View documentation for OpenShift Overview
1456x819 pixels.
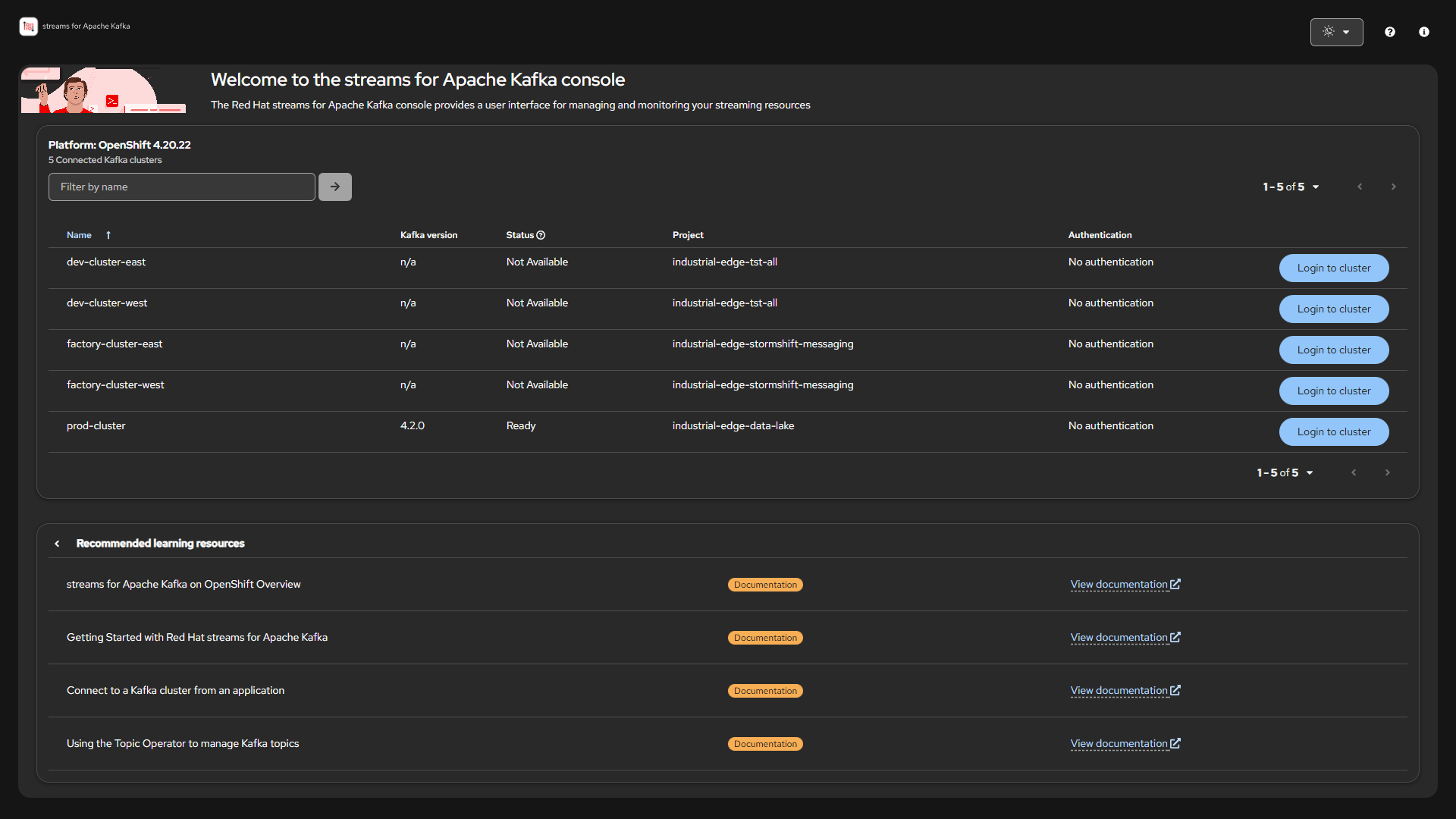click(1125, 584)
